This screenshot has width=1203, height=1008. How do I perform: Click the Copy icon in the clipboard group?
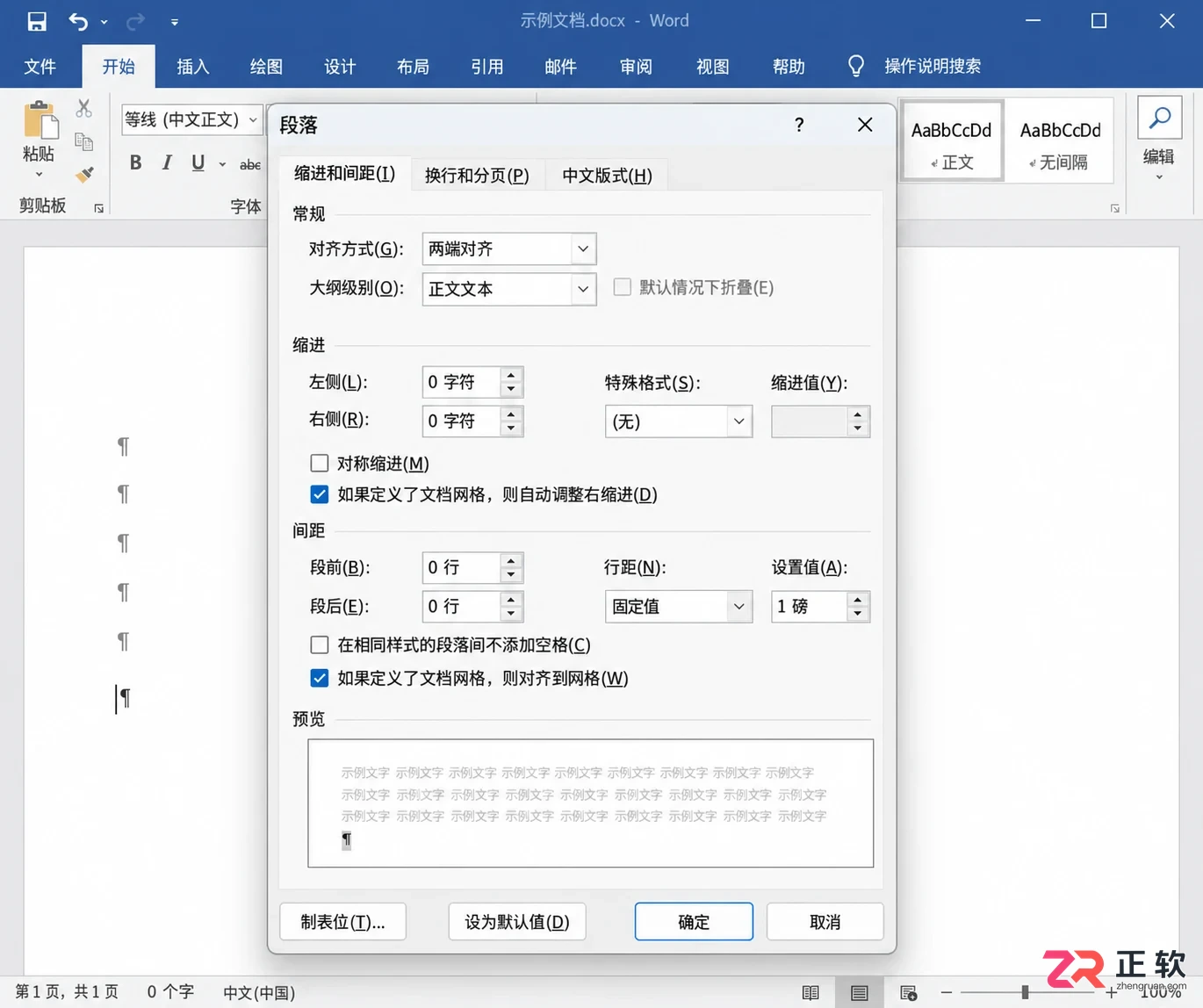click(x=84, y=141)
